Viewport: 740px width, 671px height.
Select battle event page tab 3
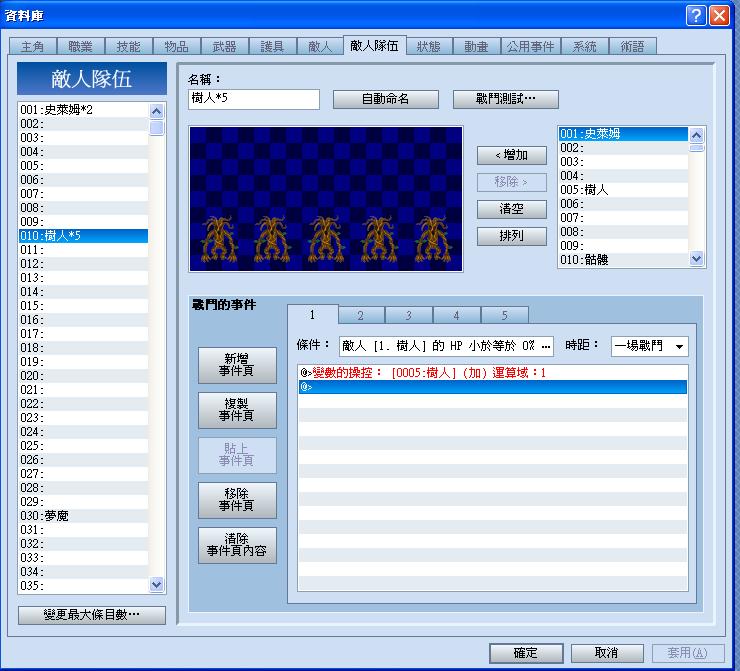point(409,316)
